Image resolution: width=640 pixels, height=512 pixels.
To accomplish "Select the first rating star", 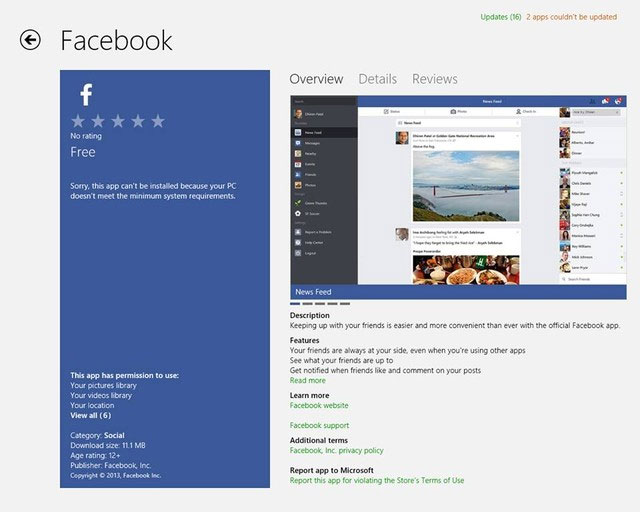I will (x=78, y=121).
